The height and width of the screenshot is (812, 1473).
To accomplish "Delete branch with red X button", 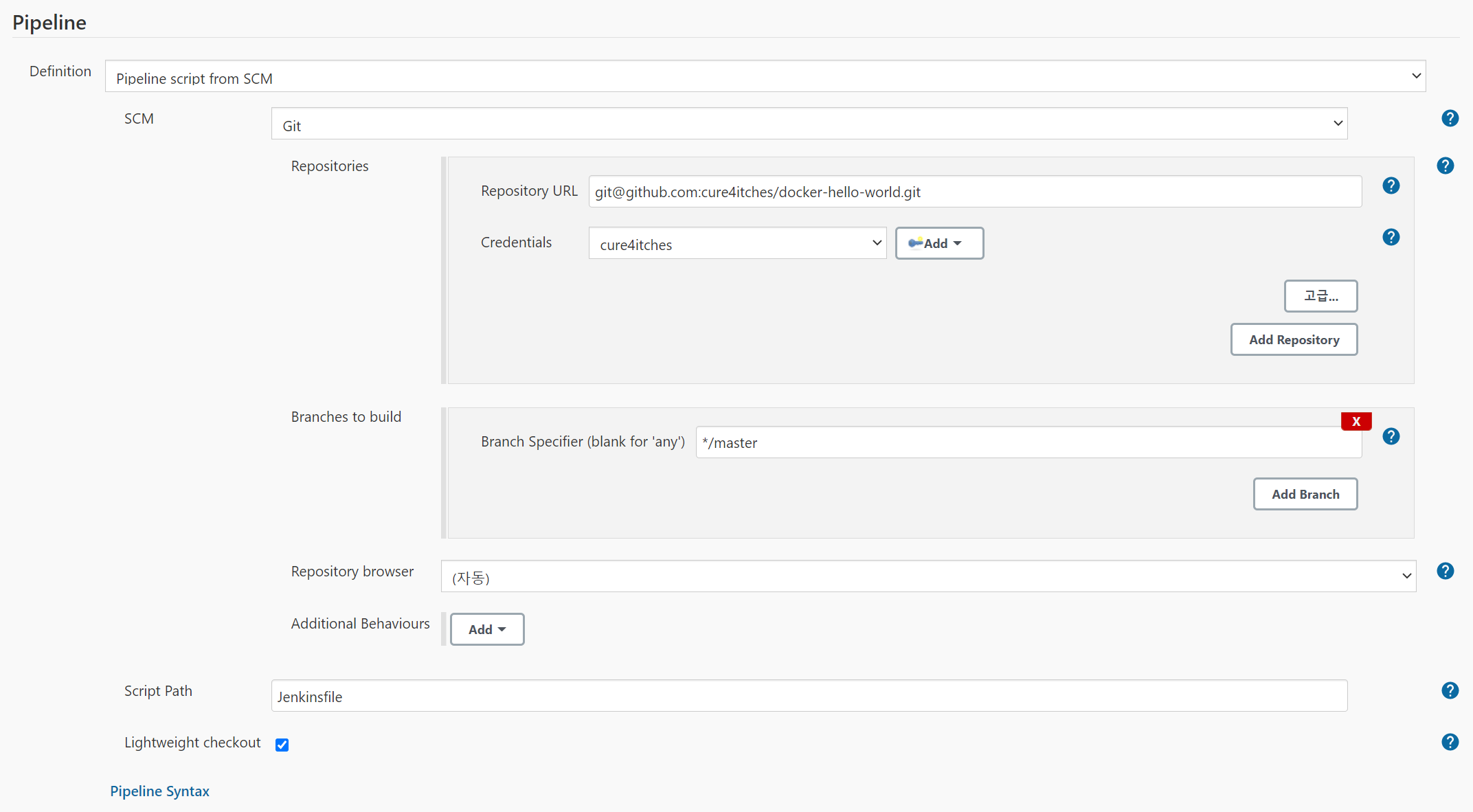I will [x=1356, y=421].
